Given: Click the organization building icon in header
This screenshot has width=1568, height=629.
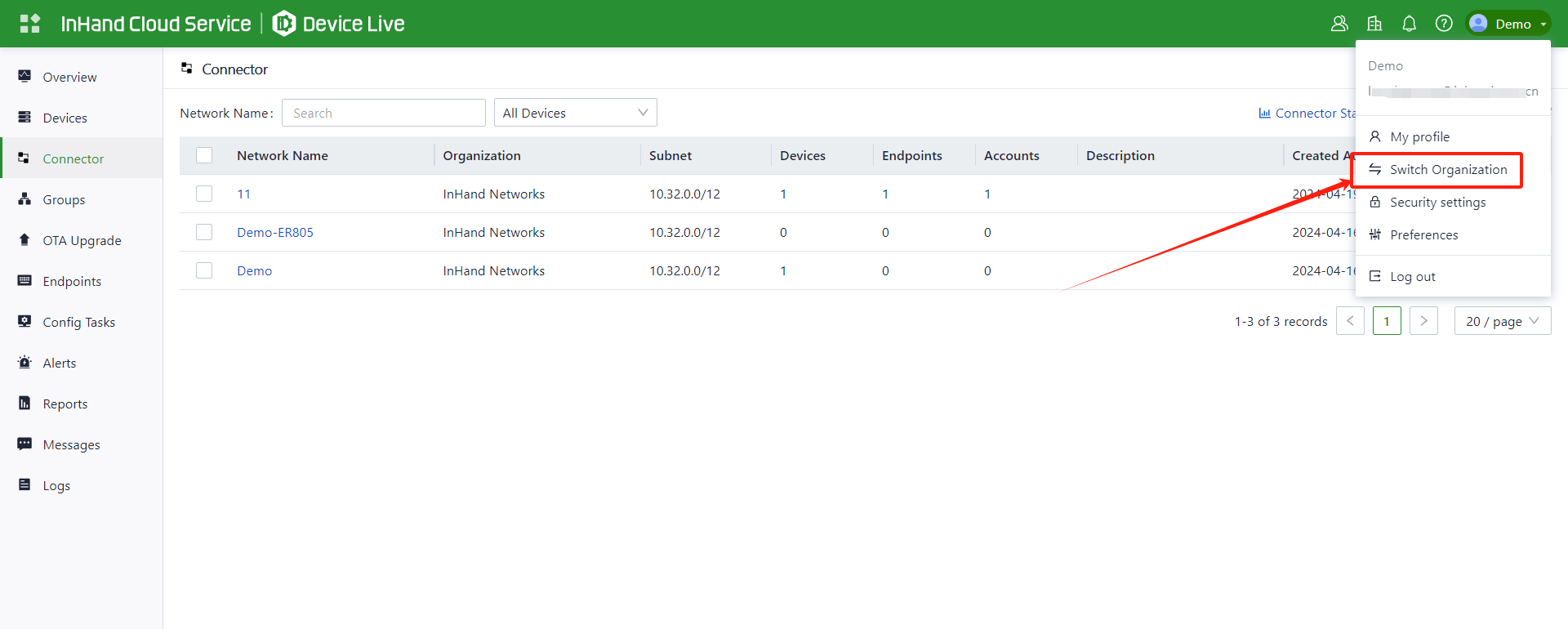Looking at the screenshot, I should point(1374,24).
